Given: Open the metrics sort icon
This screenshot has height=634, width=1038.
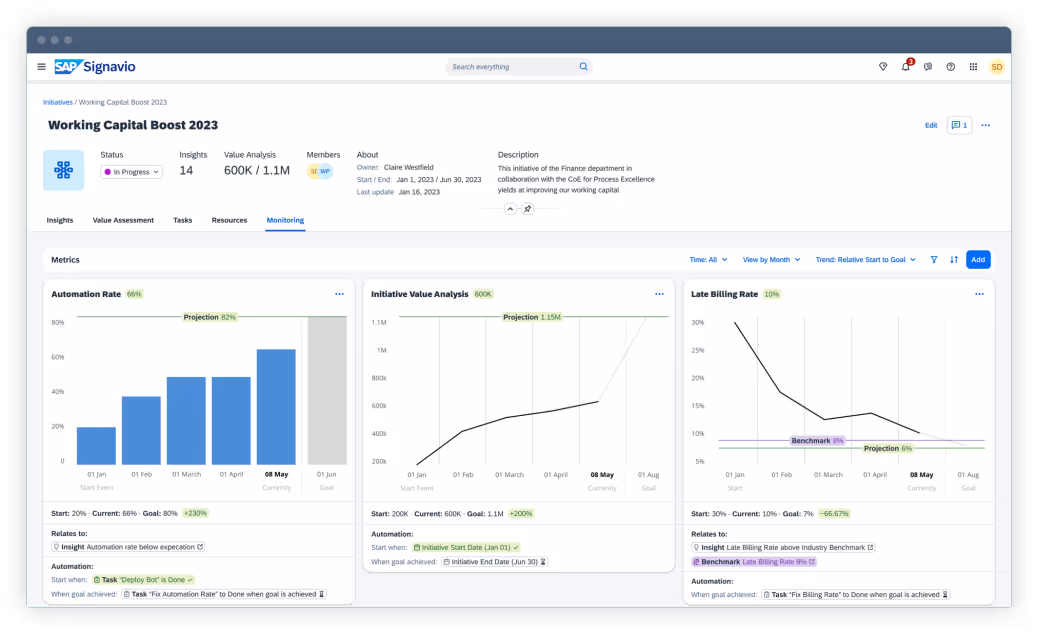Looking at the screenshot, I should coord(954,259).
